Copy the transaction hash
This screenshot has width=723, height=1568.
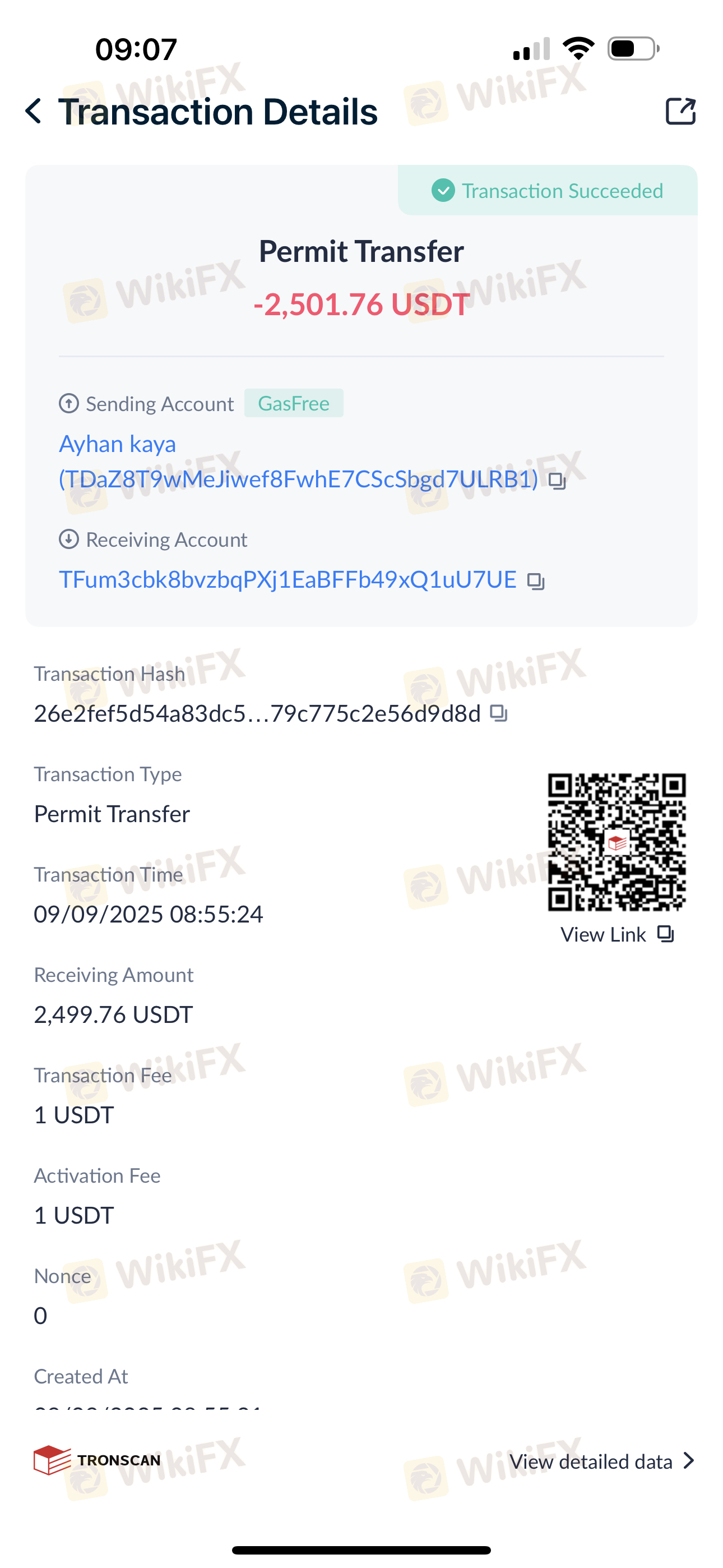coord(498,713)
